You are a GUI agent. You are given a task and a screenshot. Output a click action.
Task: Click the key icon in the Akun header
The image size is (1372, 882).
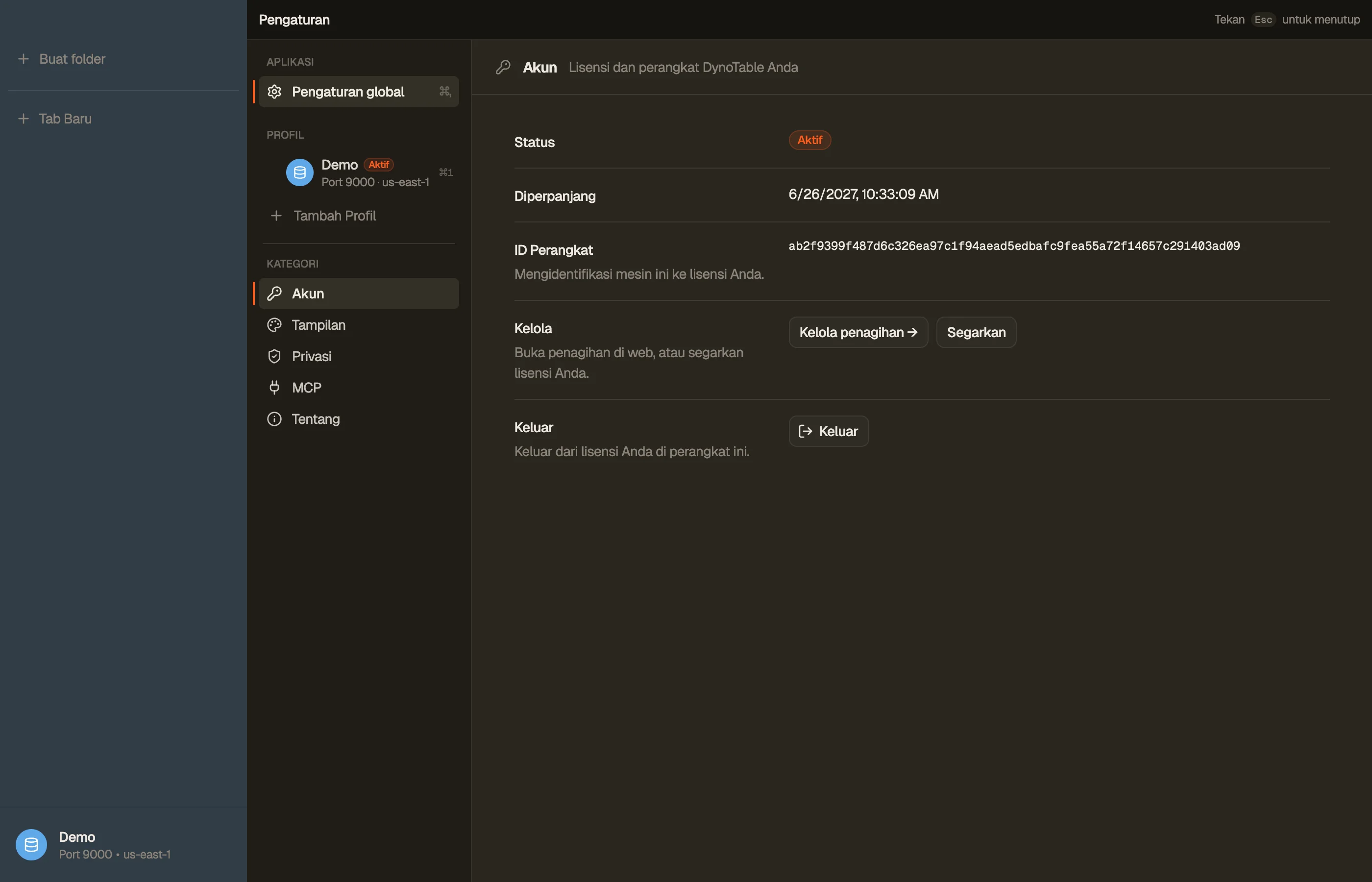click(x=503, y=68)
